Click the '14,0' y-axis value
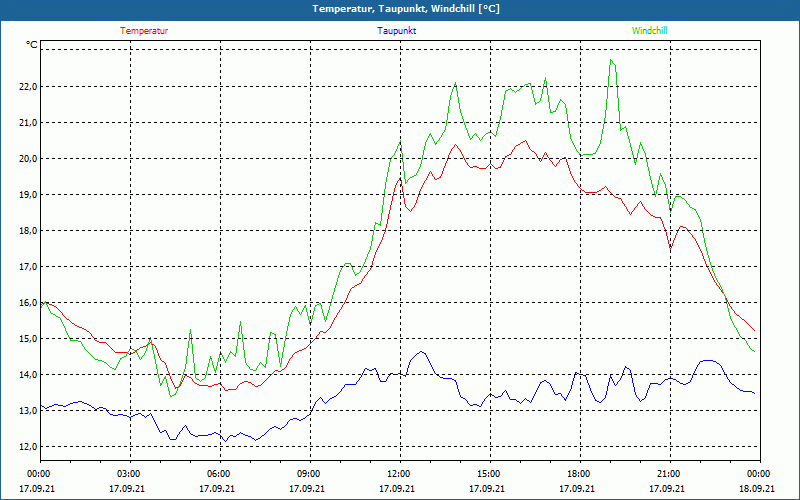Viewport: 800px width, 500px height. pyautogui.click(x=28, y=375)
